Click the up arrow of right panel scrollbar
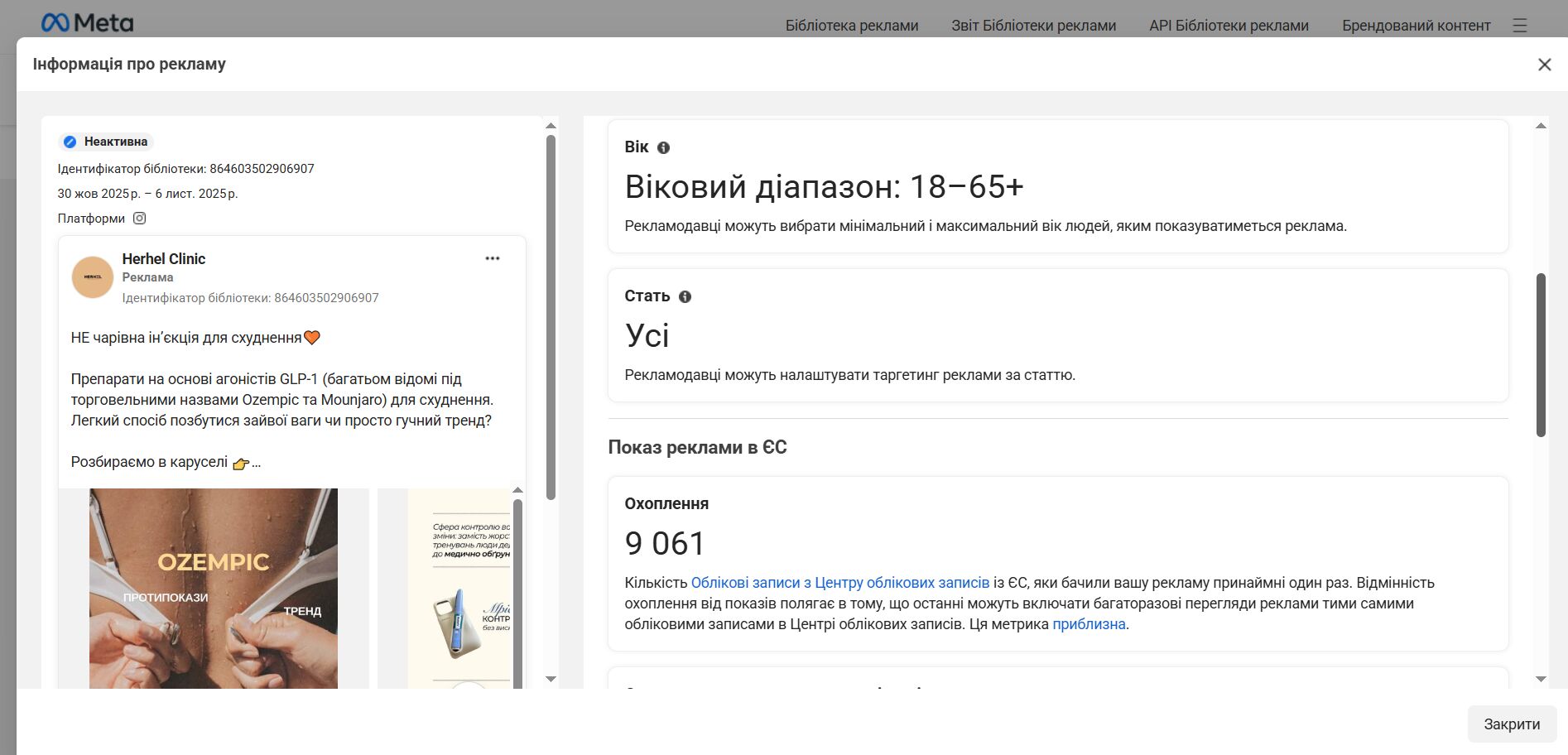The image size is (1568, 755). [1541, 126]
